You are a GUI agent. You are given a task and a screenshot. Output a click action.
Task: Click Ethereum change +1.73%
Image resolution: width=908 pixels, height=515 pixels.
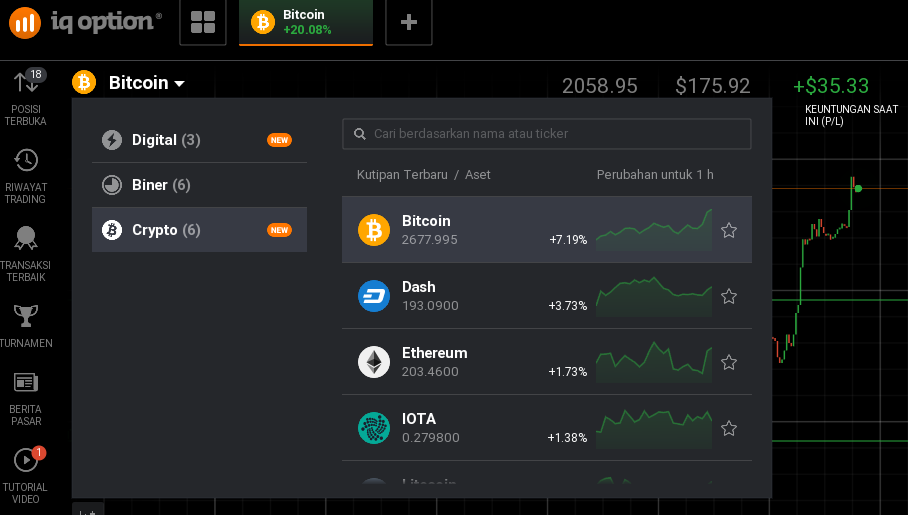(x=568, y=372)
